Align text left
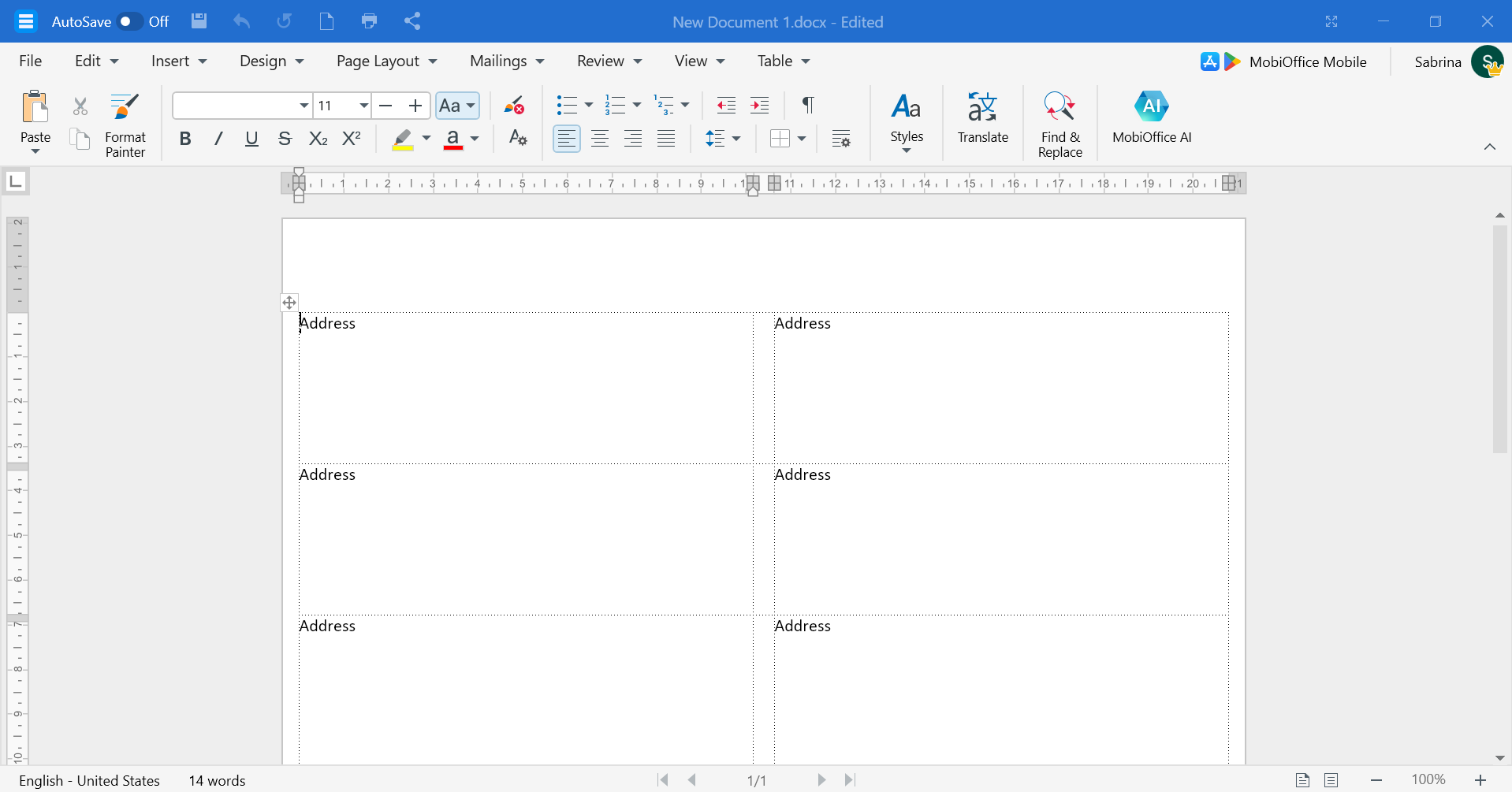Viewport: 1512px width, 792px height. (x=567, y=139)
